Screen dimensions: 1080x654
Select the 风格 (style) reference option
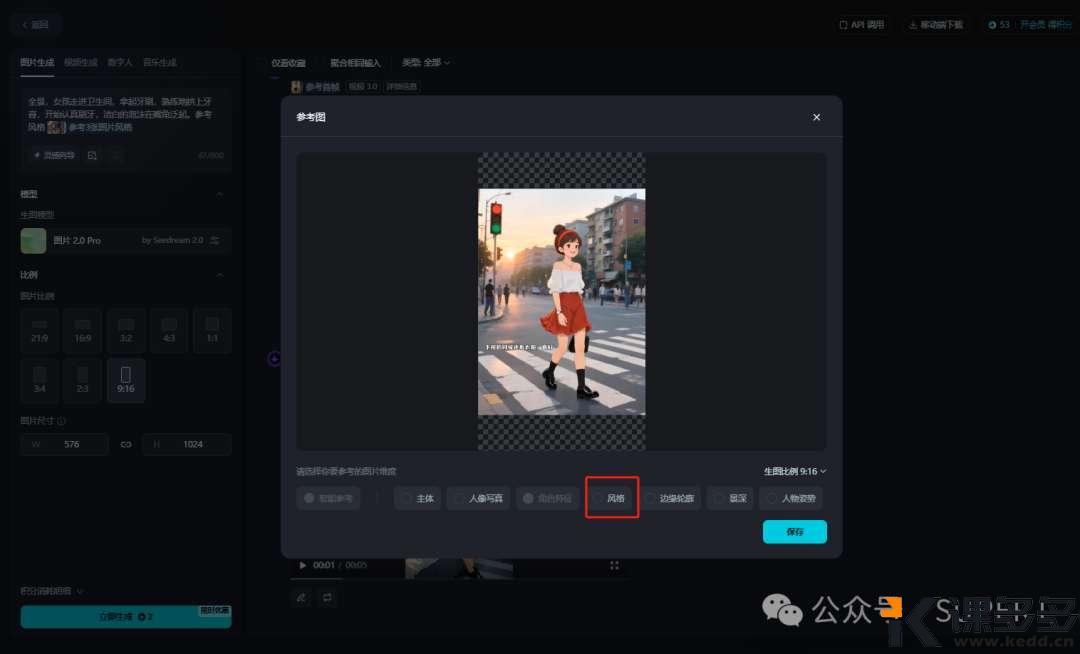(612, 498)
